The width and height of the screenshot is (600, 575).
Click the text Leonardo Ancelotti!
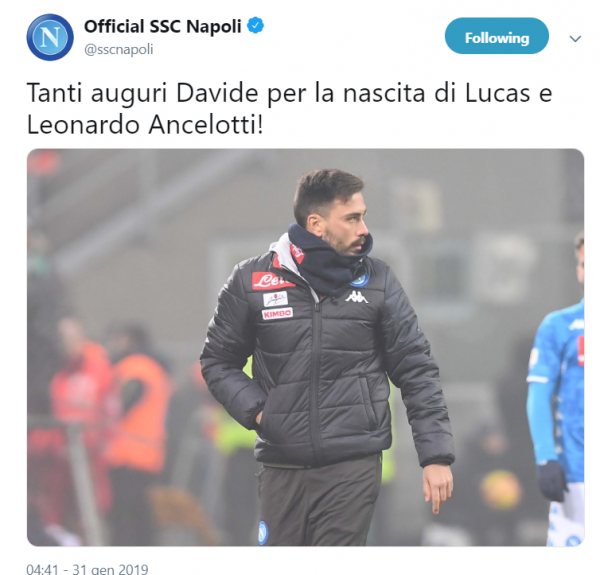point(145,125)
